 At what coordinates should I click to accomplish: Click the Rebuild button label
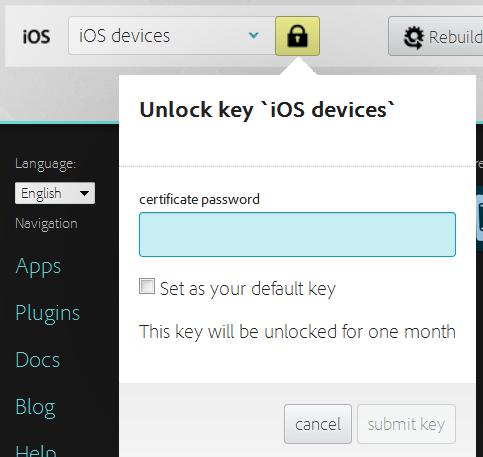pos(456,37)
